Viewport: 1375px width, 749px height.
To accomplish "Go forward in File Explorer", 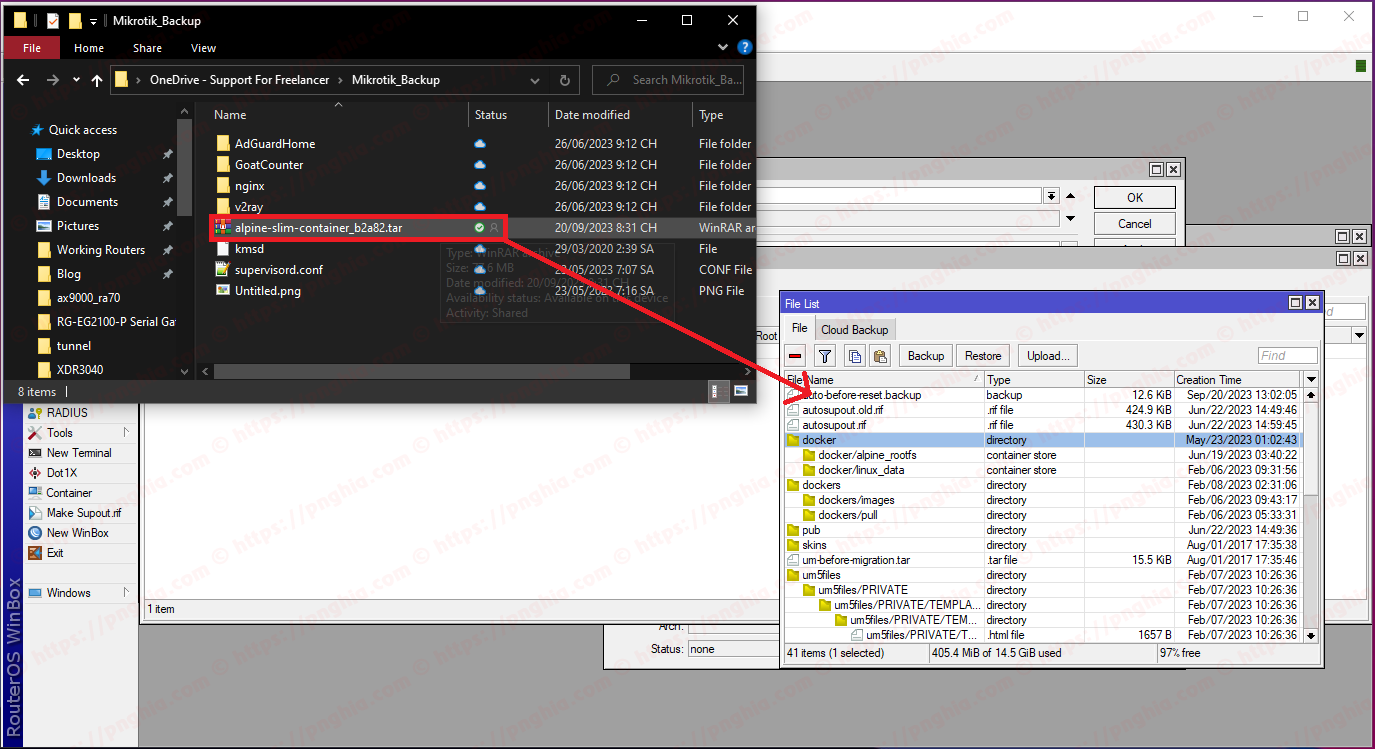I will pyautogui.click(x=53, y=80).
